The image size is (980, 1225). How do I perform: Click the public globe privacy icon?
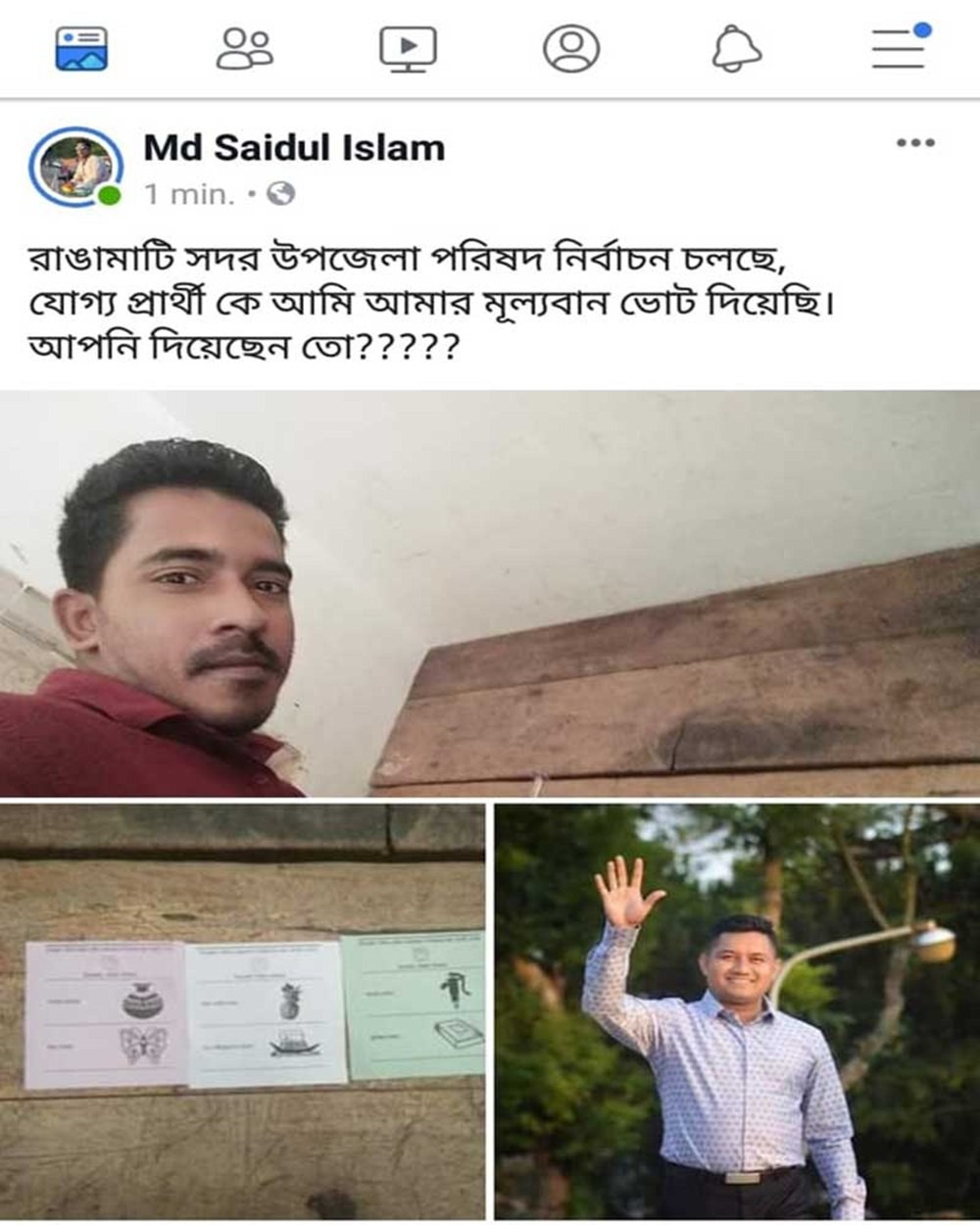(x=281, y=194)
